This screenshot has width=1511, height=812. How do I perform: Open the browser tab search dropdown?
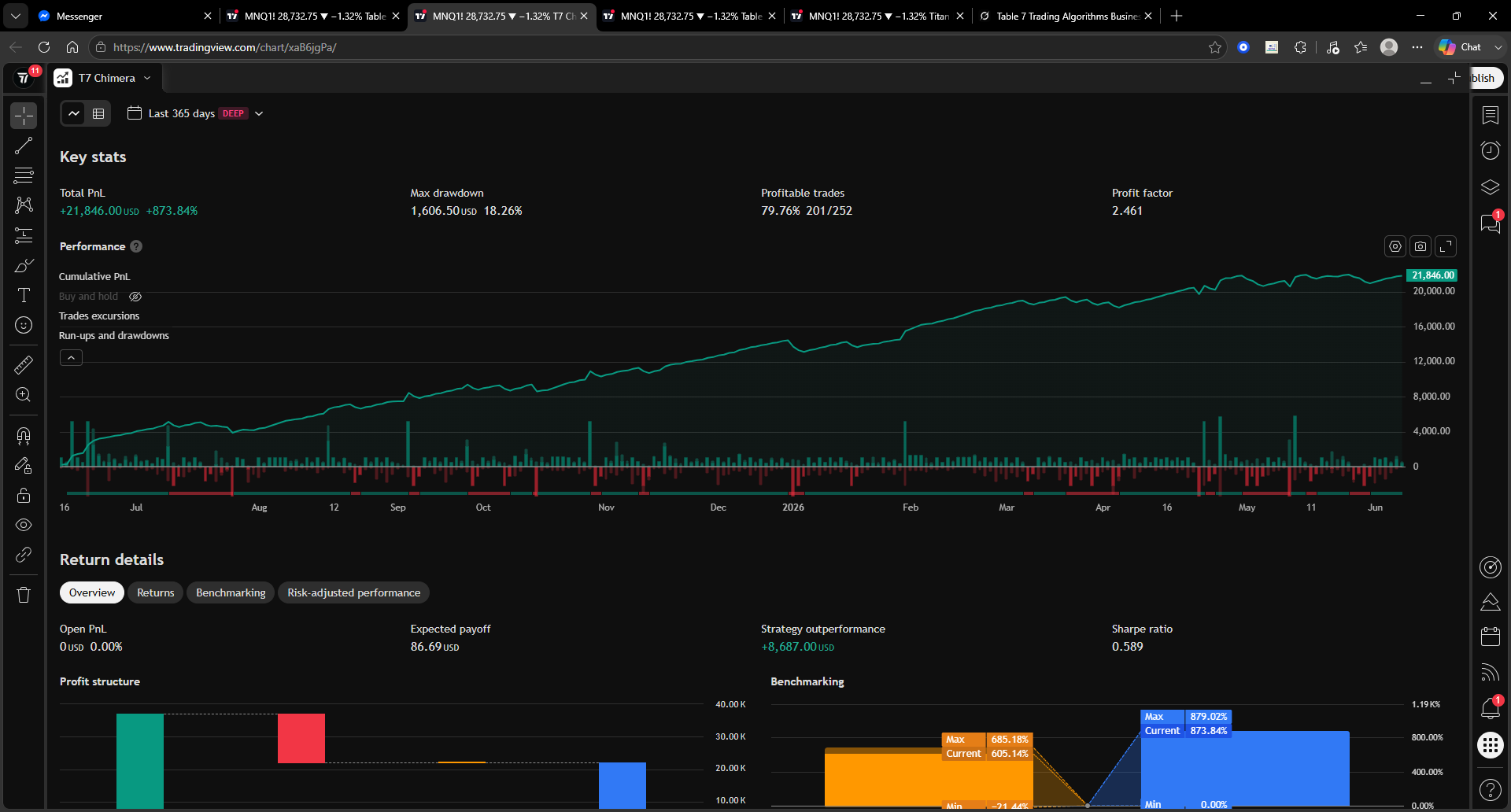point(15,16)
